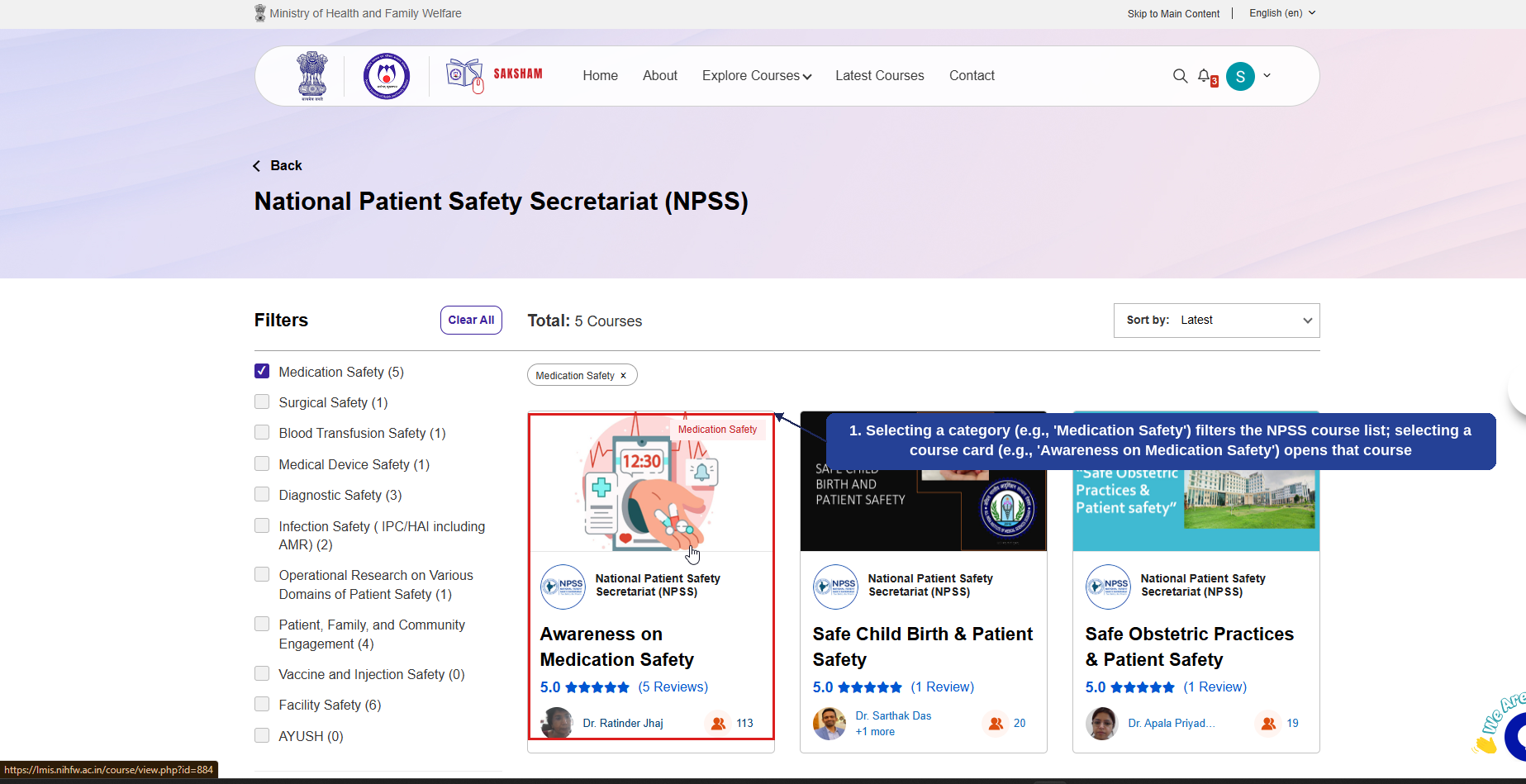Click NPSS logo on Safe Obstetric Practices card

pyautogui.click(x=1108, y=587)
